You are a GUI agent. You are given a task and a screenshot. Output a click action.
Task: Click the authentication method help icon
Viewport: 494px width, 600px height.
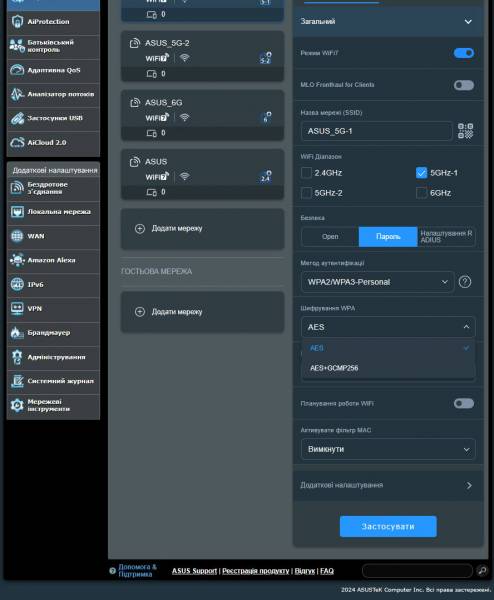pyautogui.click(x=465, y=282)
